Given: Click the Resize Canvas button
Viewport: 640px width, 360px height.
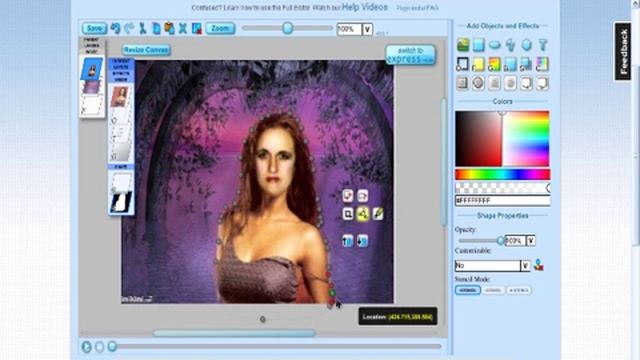Looking at the screenshot, I should pos(146,50).
